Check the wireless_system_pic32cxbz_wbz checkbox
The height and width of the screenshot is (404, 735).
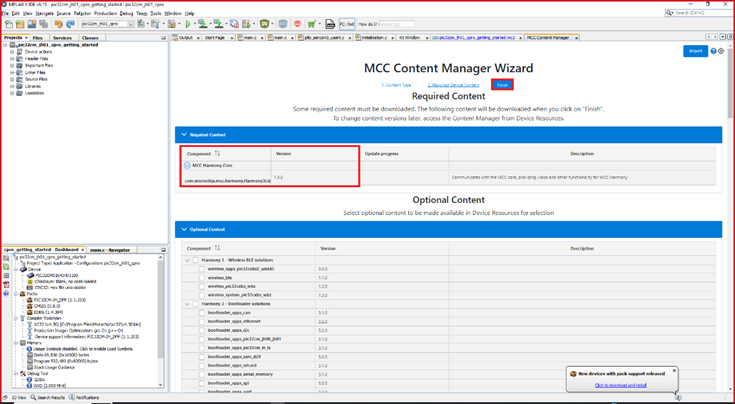coord(202,295)
